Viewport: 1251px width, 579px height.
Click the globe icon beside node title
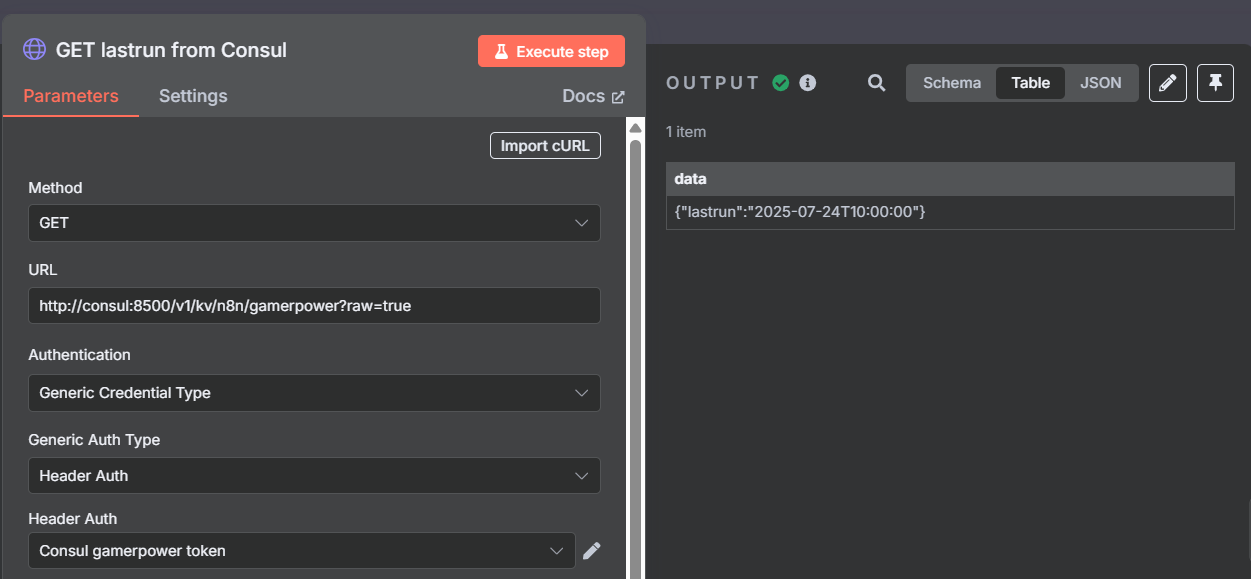tap(34, 50)
